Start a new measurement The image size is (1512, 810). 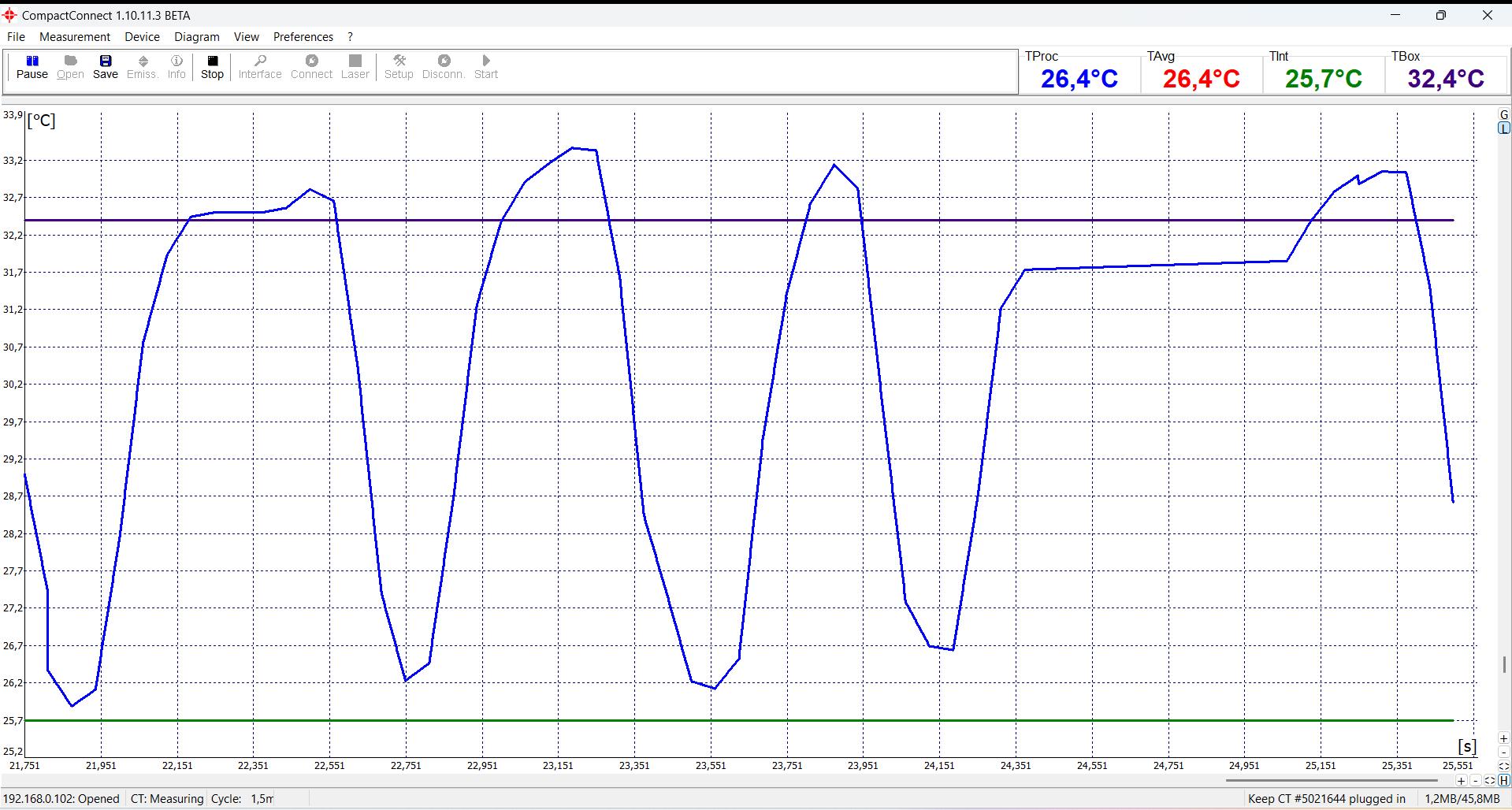coord(486,67)
